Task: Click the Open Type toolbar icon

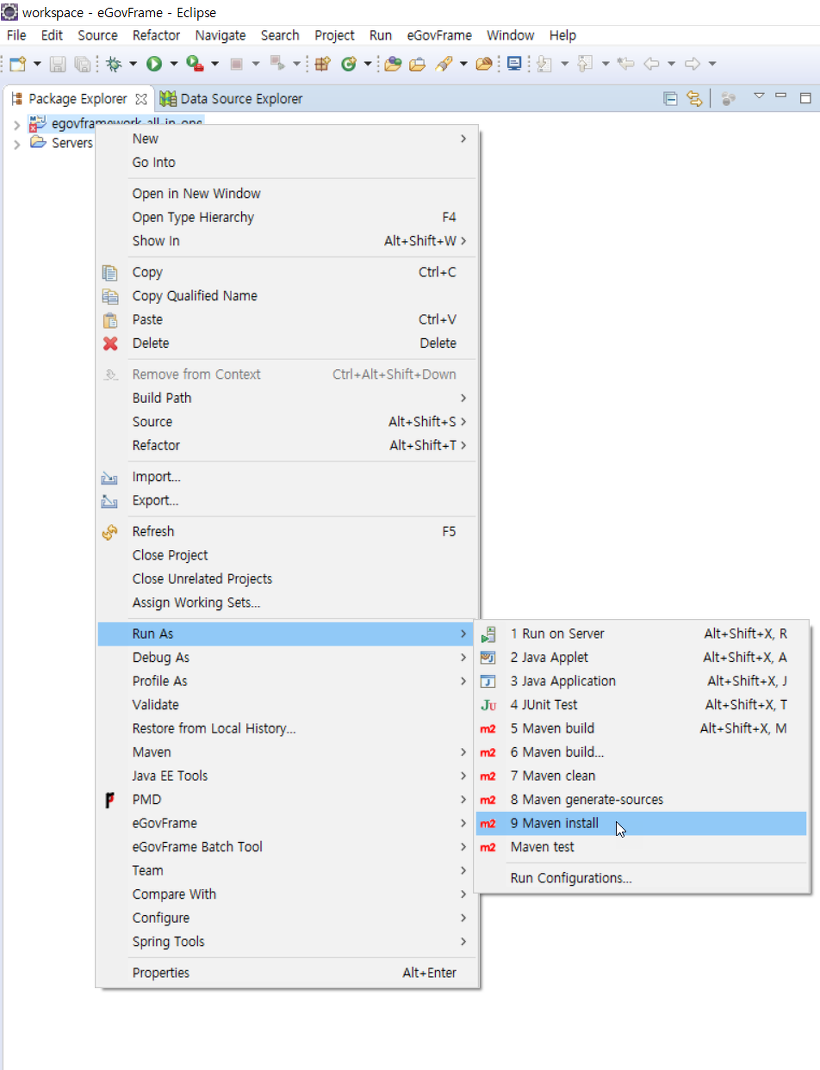Action: pos(392,64)
